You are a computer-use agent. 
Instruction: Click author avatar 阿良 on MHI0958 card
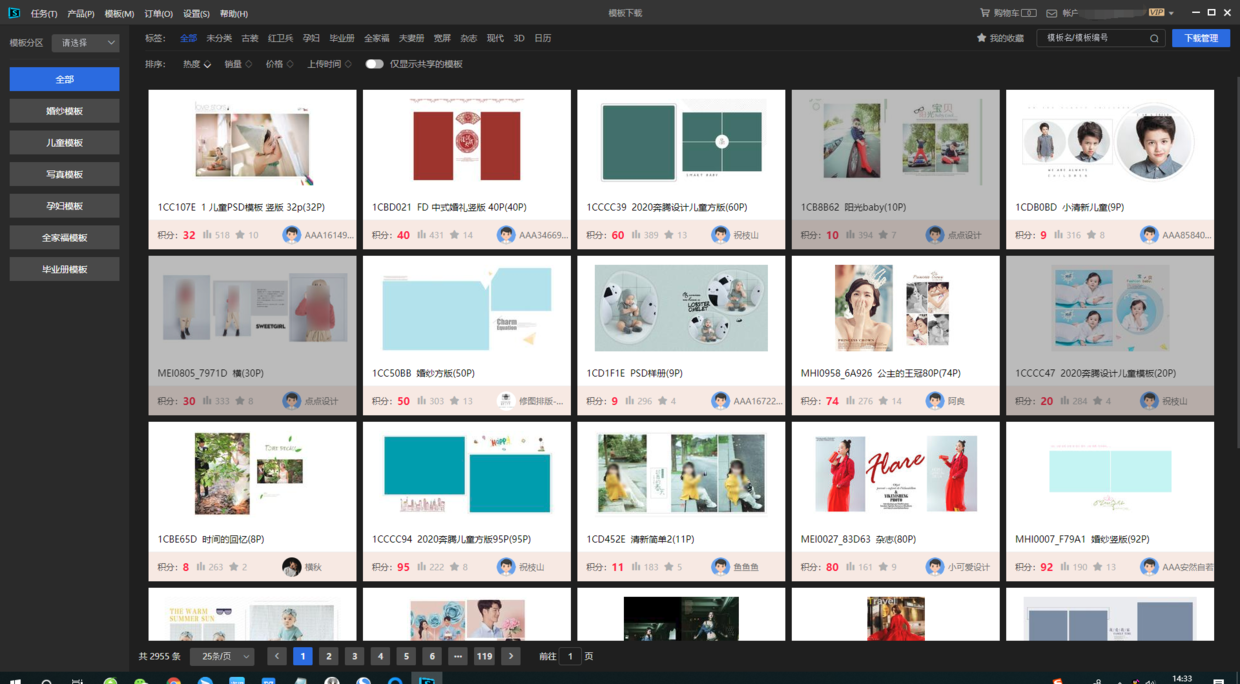[935, 401]
